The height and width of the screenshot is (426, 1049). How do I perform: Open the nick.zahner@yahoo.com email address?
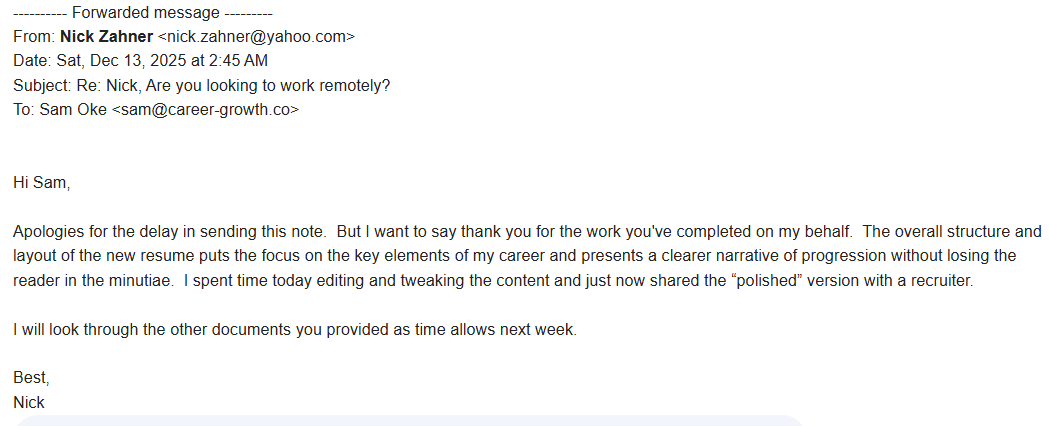pos(256,36)
